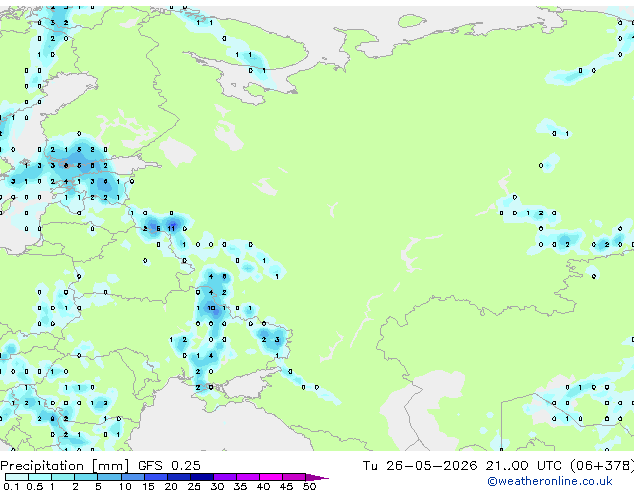
Task: Click the 21.00 UTC time label
Action: [524, 466]
